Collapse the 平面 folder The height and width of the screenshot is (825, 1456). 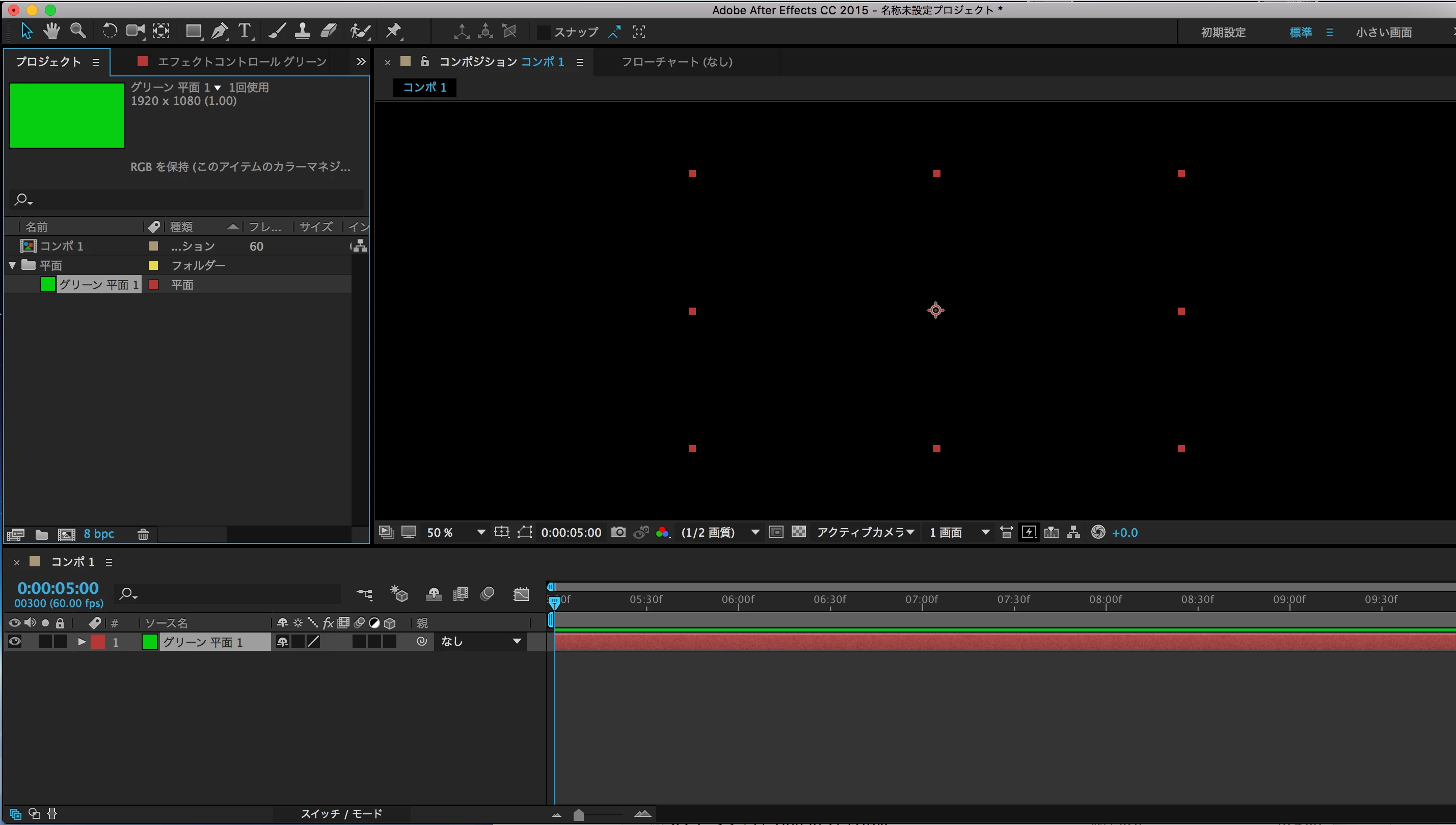12,265
